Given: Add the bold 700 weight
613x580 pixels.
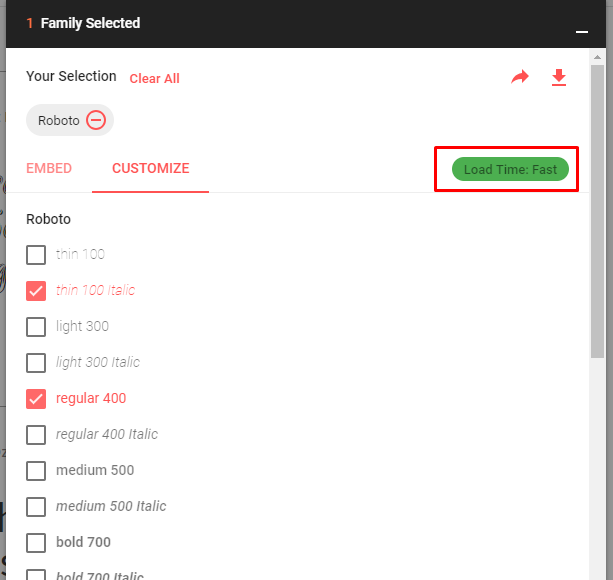Looking at the screenshot, I should click(x=36, y=542).
